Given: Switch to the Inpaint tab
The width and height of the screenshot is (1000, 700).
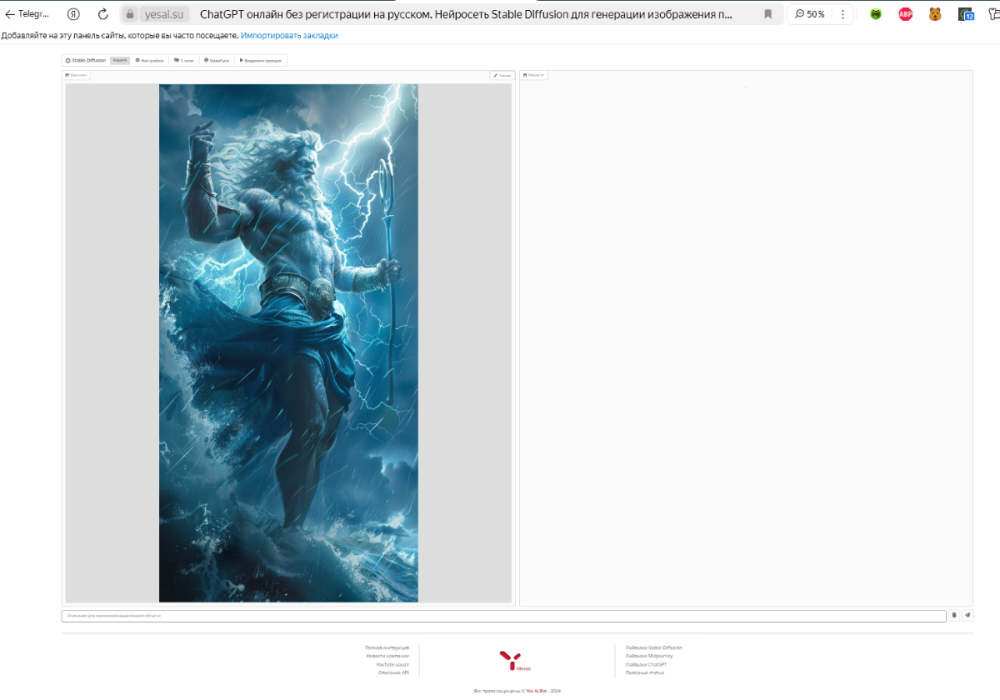Looking at the screenshot, I should (119, 60).
